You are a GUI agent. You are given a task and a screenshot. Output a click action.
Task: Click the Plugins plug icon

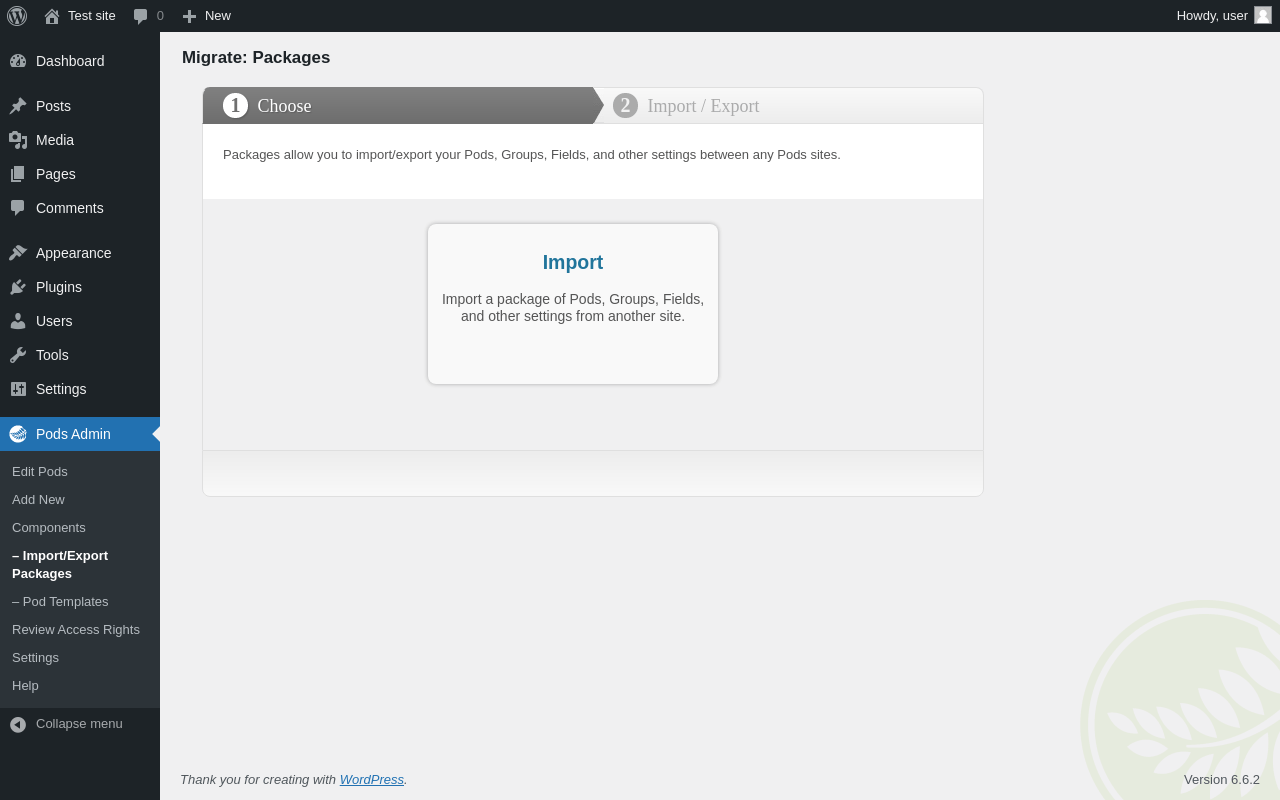click(18, 287)
